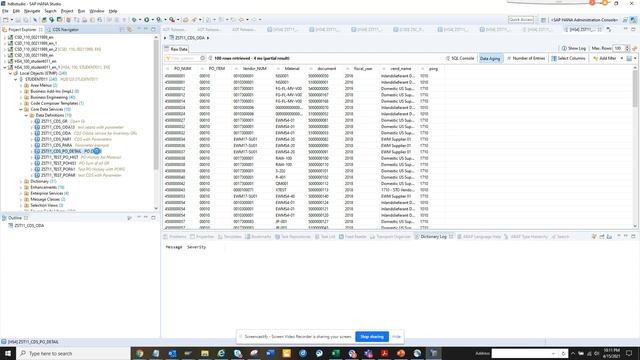
Task: Click the taskbar search box
Action: click(x=73, y=353)
